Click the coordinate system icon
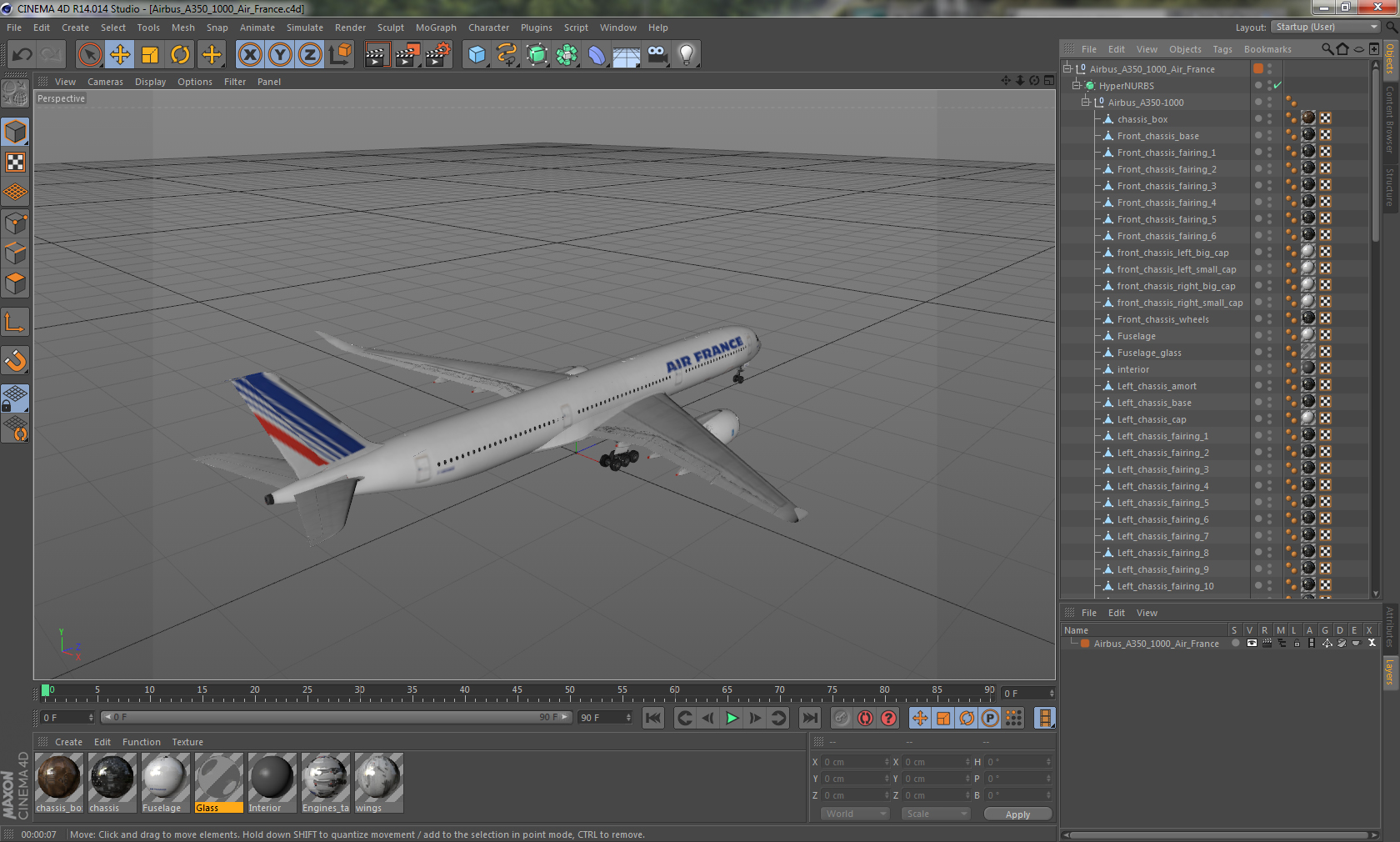Image resolution: width=1400 pixels, height=842 pixels. (x=340, y=55)
